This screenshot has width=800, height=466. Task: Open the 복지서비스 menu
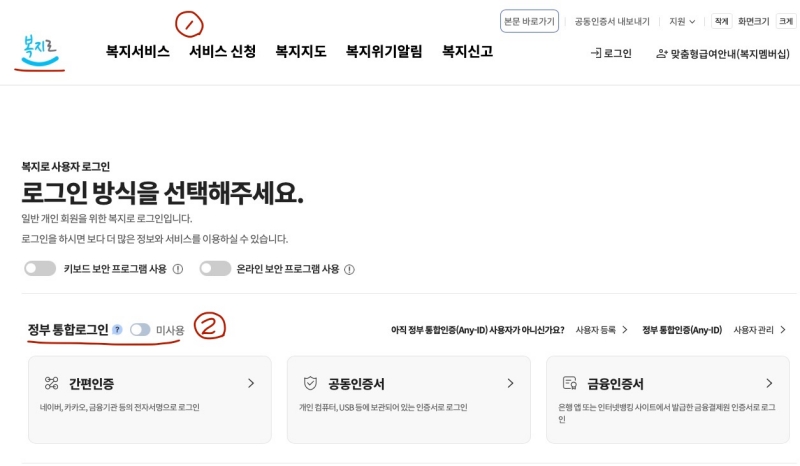138,52
